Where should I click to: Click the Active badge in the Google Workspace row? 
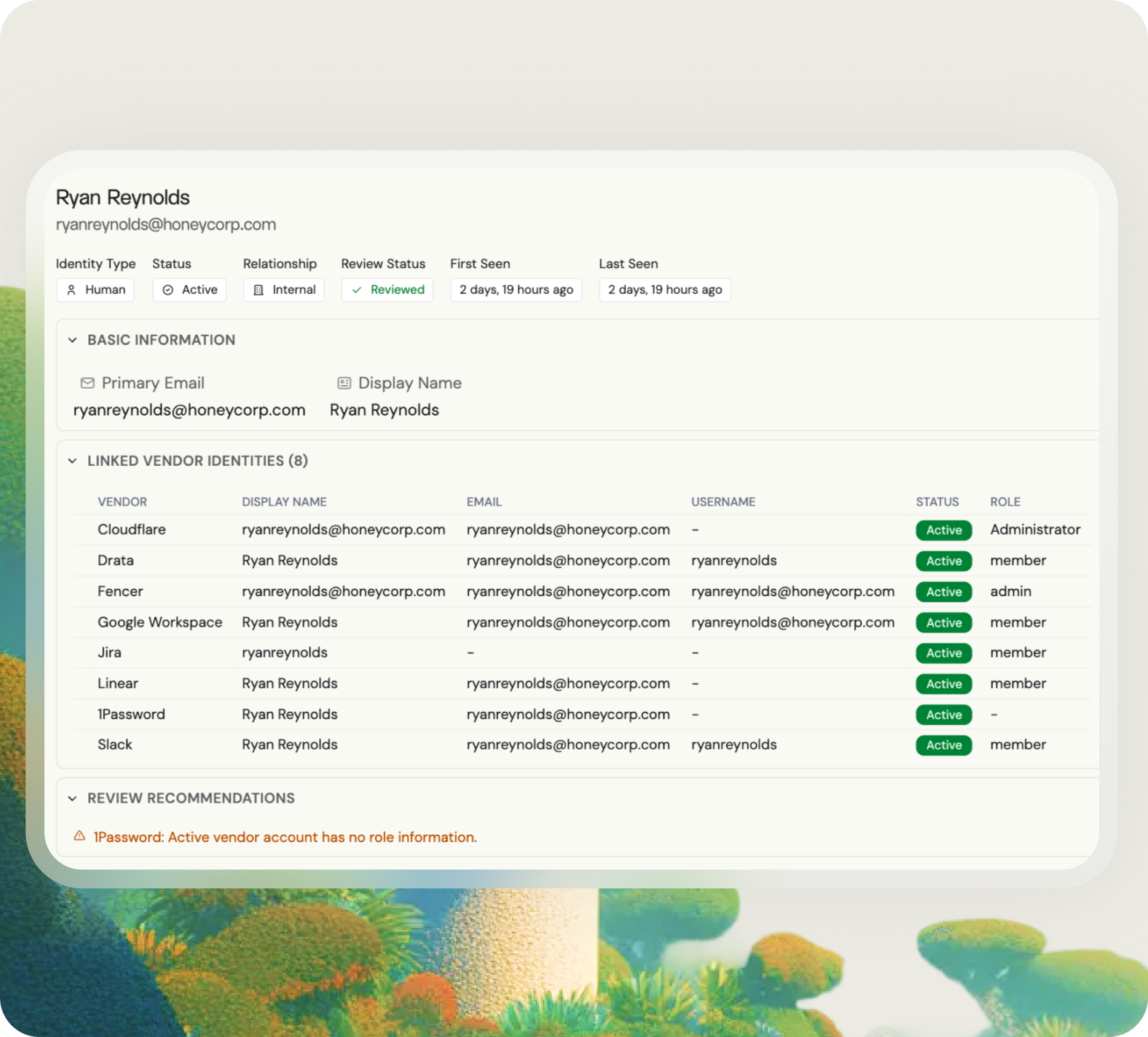pos(944,623)
